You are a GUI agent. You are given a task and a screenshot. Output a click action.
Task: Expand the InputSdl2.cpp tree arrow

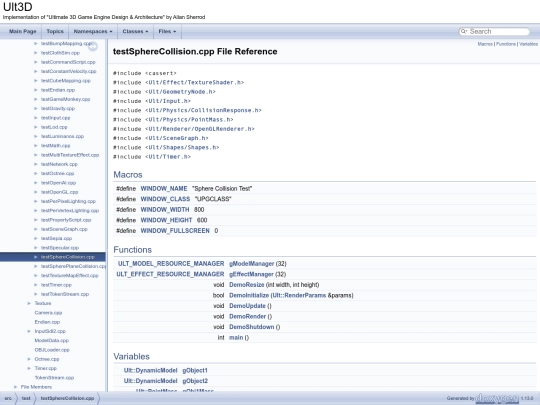(x=29, y=331)
